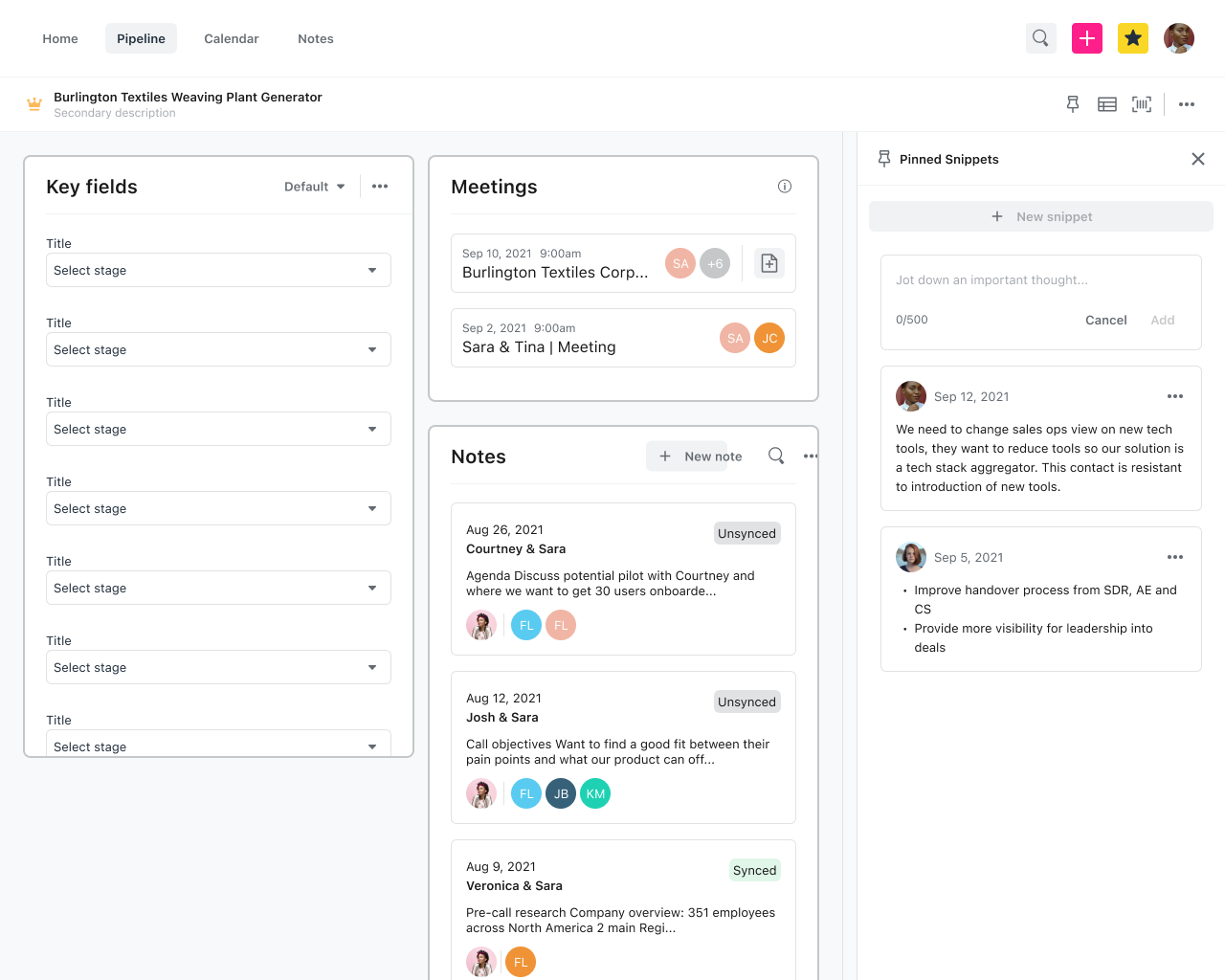Click the Meetings info icon
Viewport: 1225px width, 980px height.
pyautogui.click(x=785, y=187)
